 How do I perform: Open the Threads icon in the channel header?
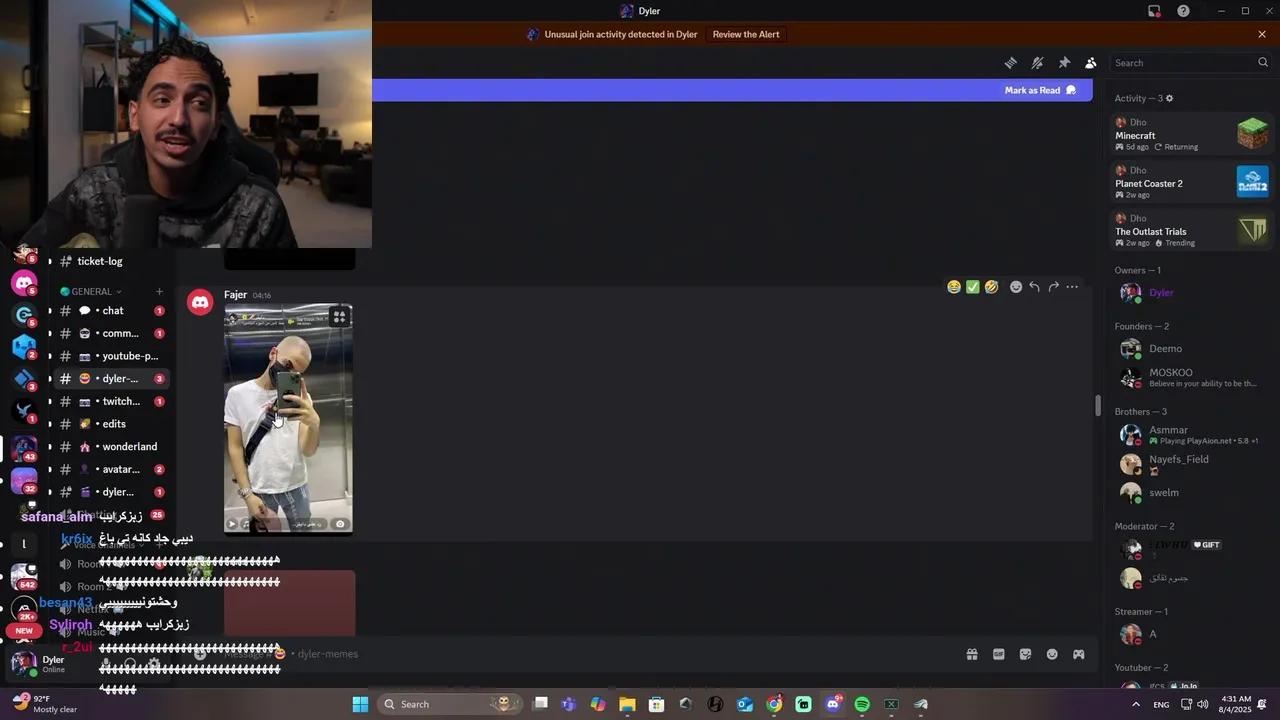(x=1011, y=63)
